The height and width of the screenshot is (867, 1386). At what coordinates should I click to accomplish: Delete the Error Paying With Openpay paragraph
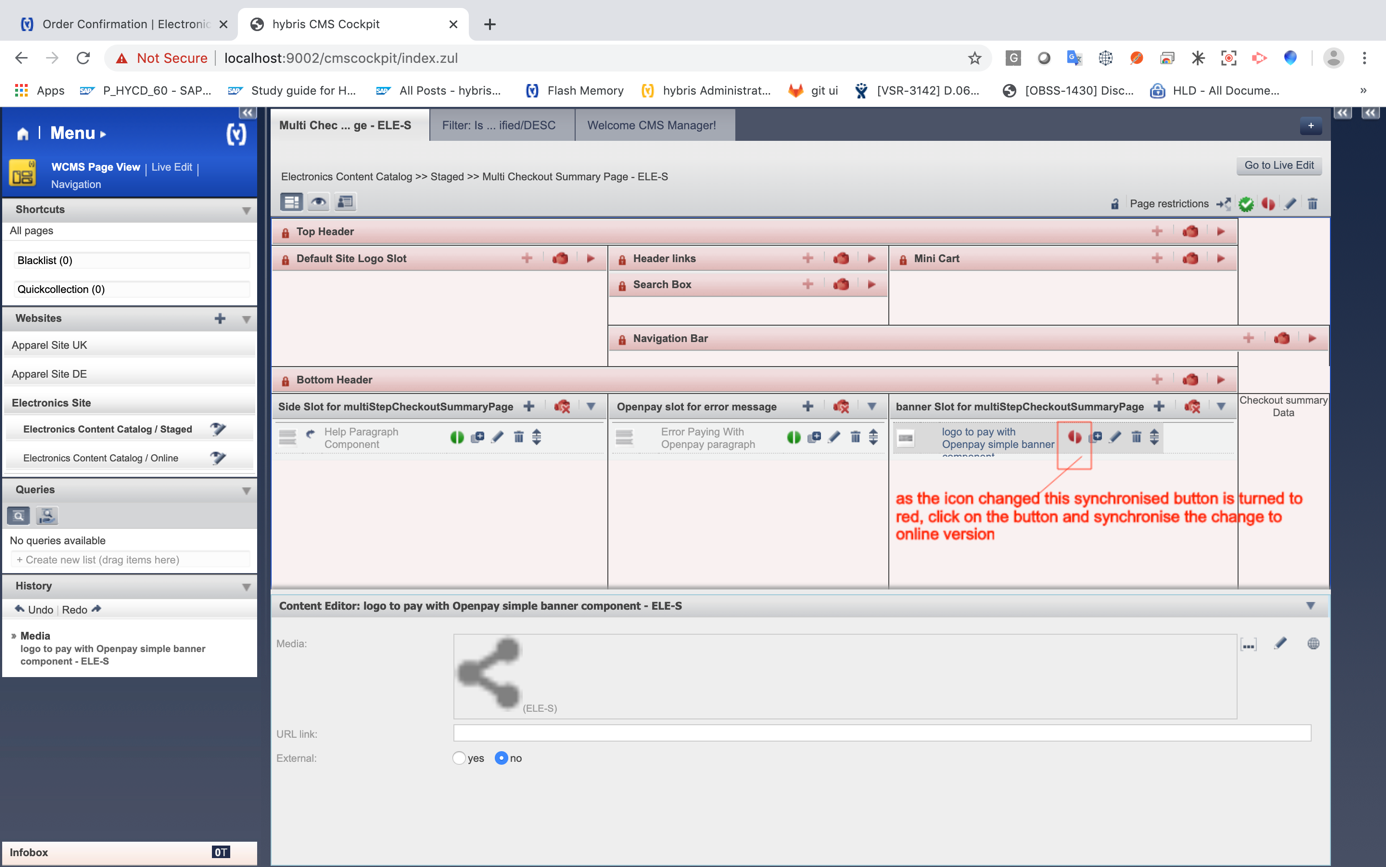coord(855,437)
